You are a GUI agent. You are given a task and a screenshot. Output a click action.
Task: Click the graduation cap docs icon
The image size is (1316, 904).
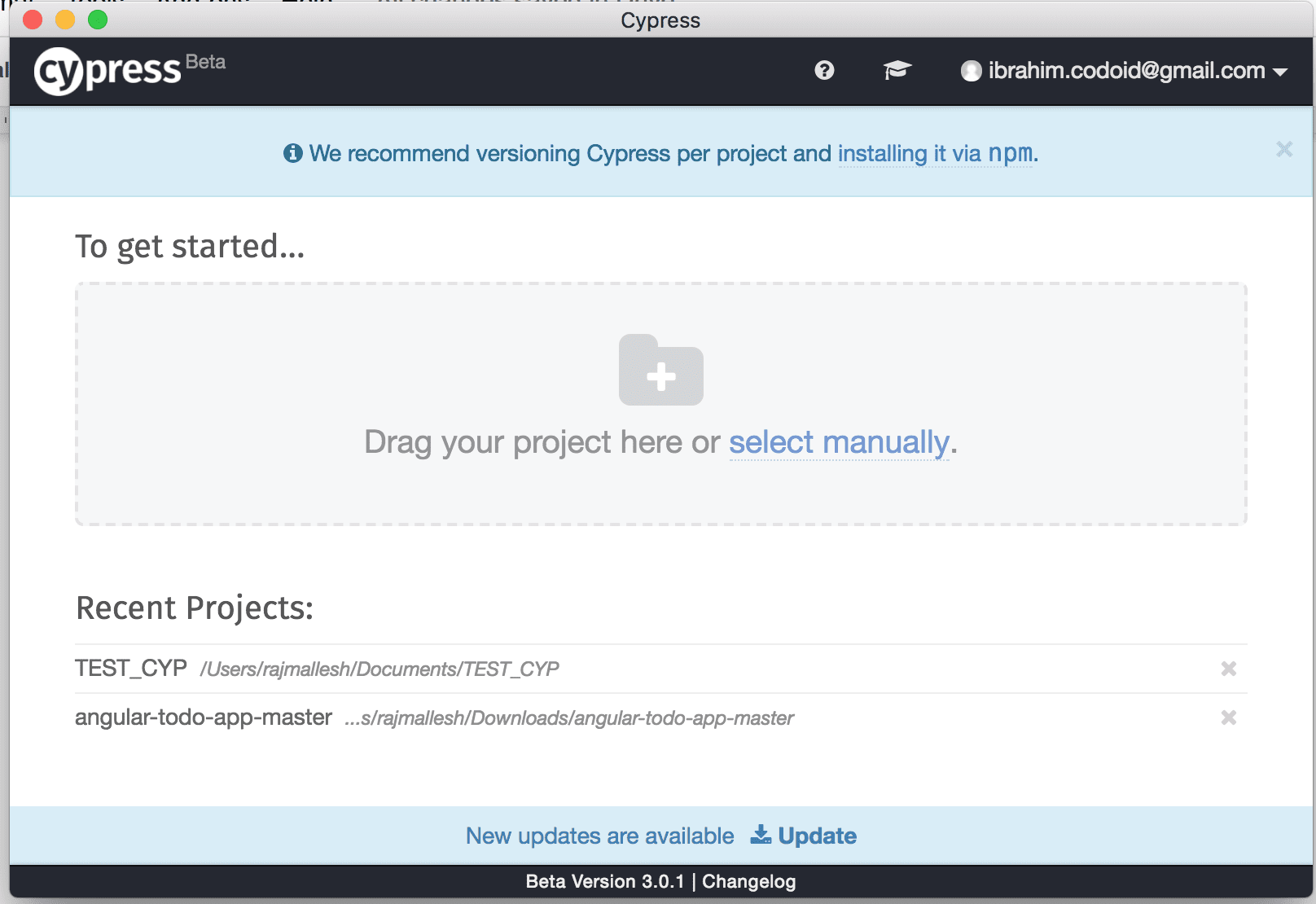coord(896,71)
